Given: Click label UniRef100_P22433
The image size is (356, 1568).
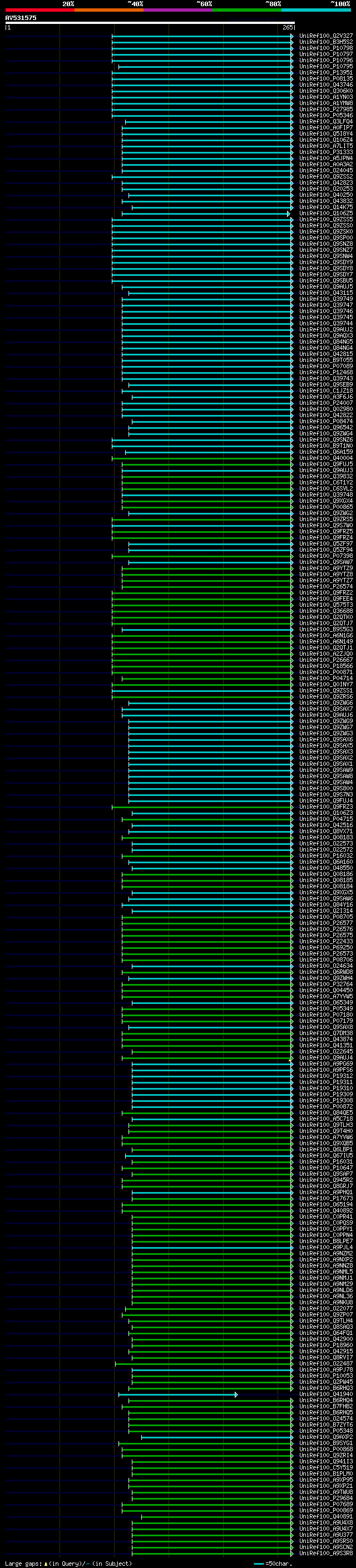Looking at the screenshot, I should [x=325, y=942].
